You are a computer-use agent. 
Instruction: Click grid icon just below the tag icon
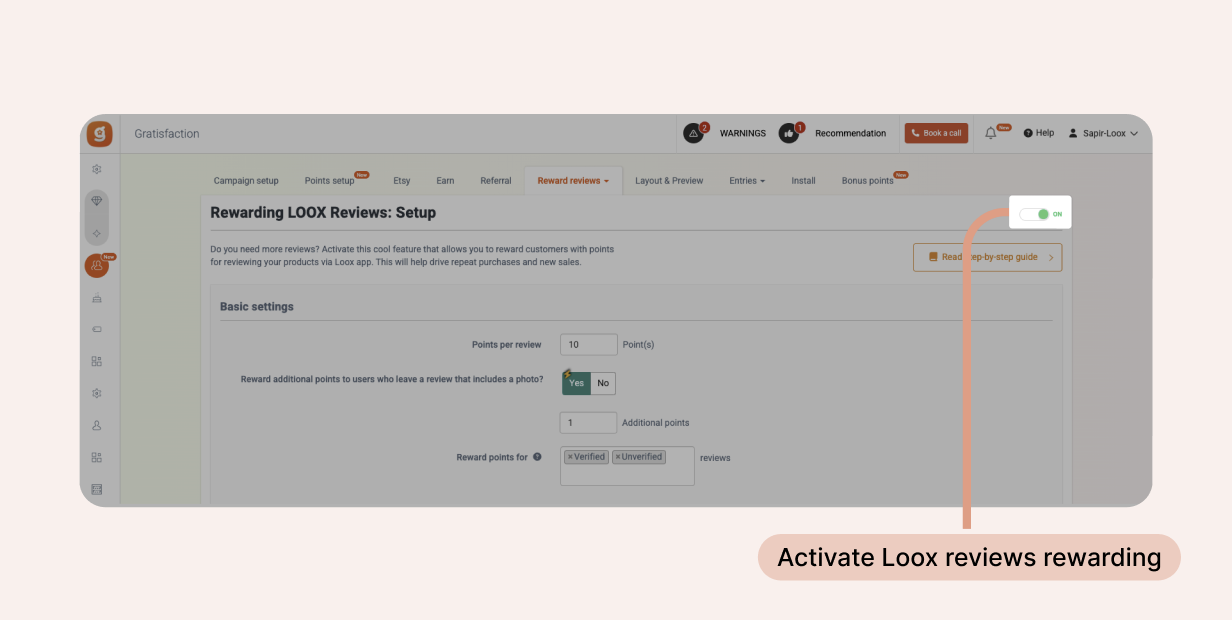tap(97, 361)
